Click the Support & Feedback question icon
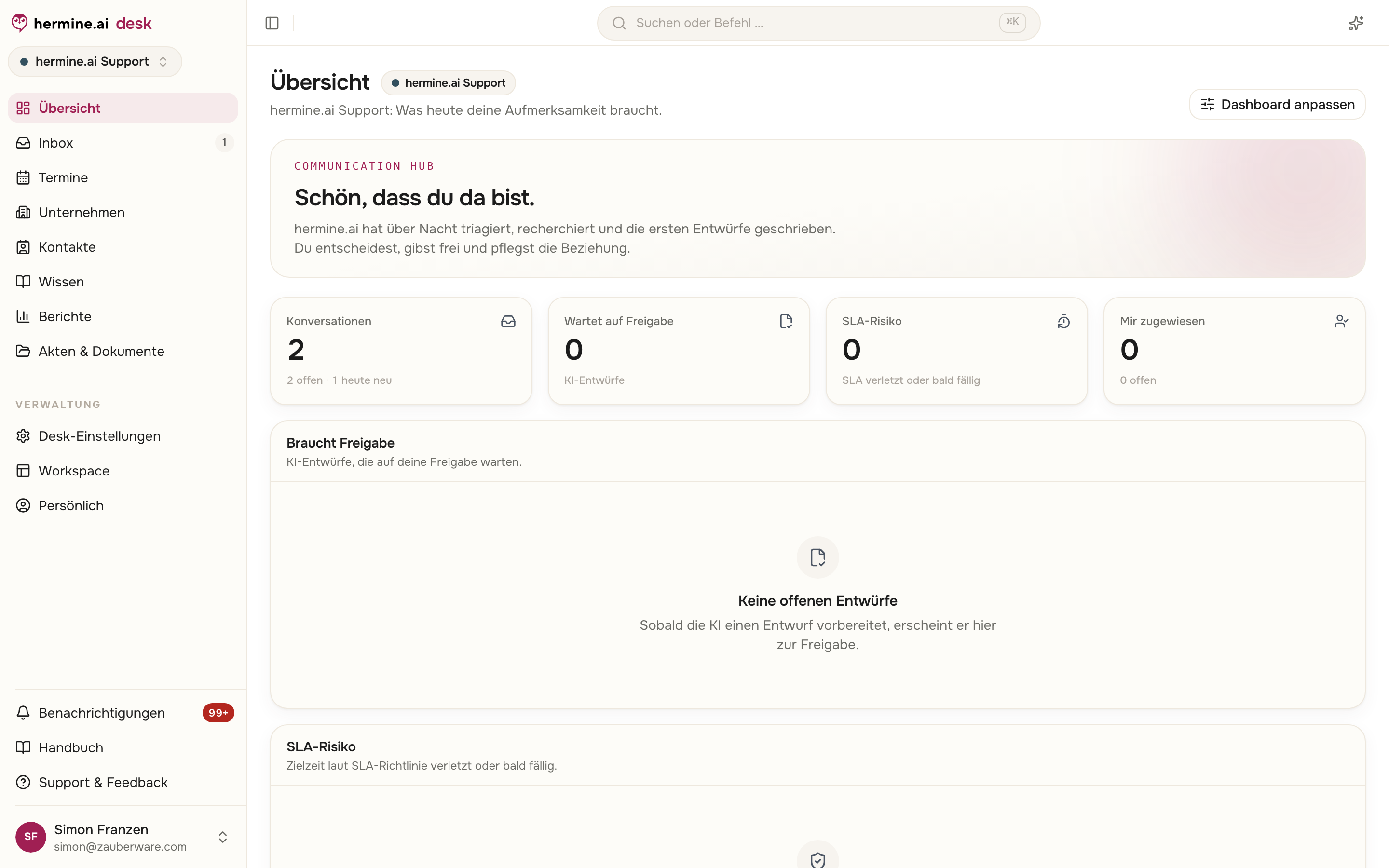The height and width of the screenshot is (868, 1389). (x=23, y=783)
